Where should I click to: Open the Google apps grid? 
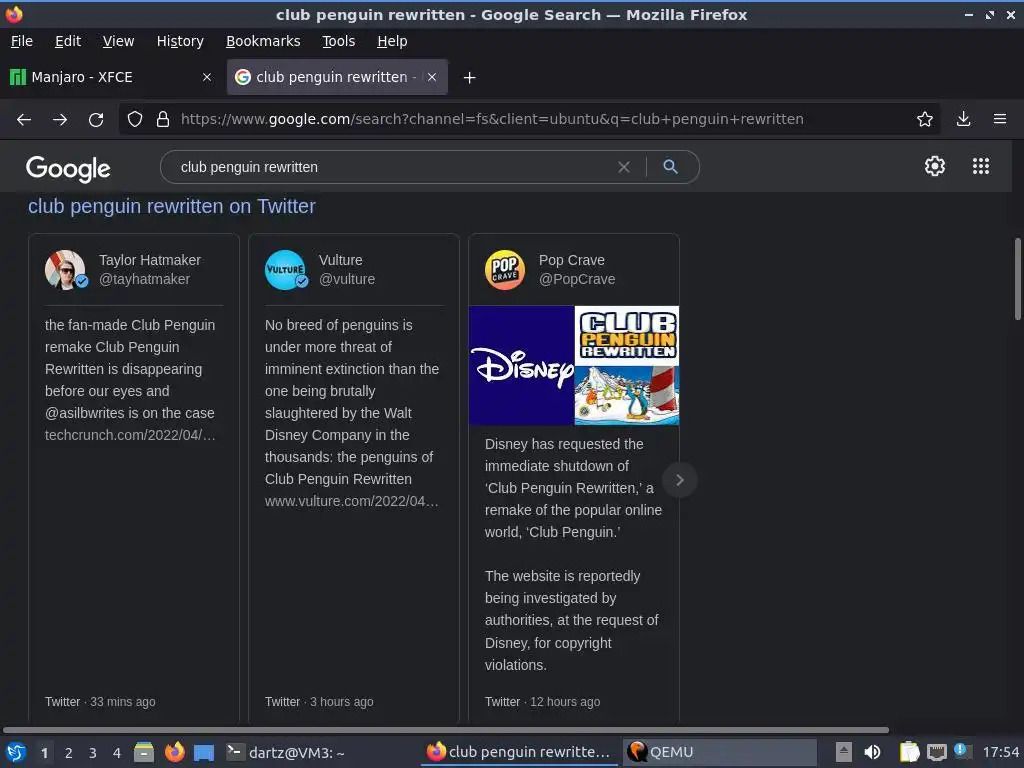(980, 166)
